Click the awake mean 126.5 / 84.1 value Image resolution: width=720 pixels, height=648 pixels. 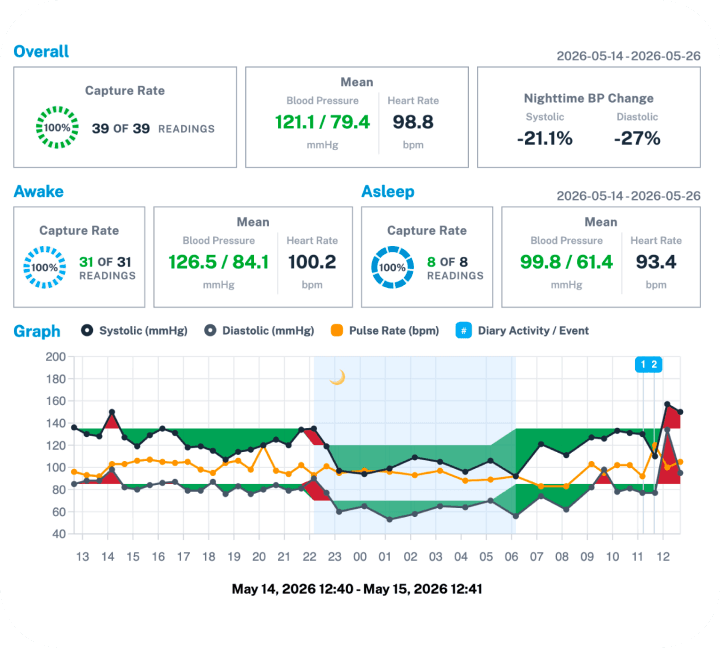click(219, 262)
